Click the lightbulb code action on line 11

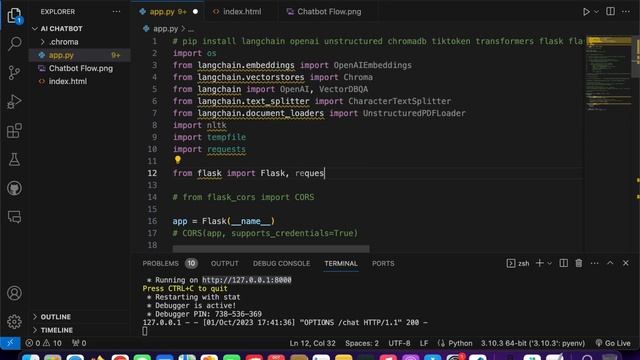tap(178, 160)
